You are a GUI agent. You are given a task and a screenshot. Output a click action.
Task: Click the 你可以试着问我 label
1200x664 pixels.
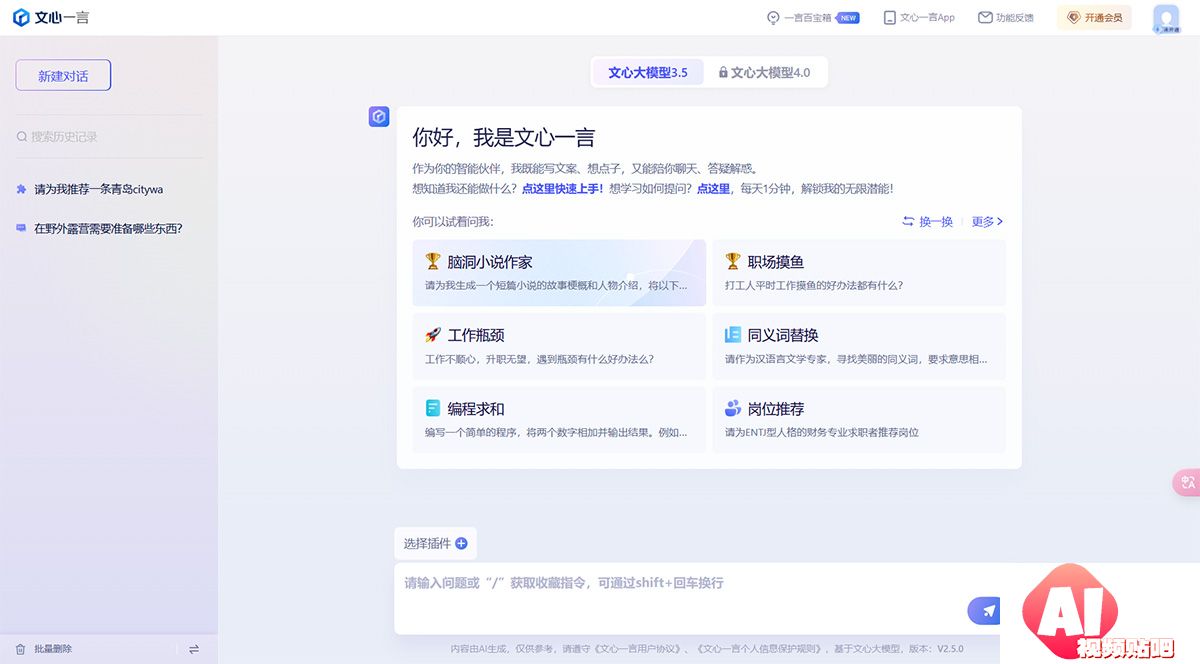click(453, 222)
